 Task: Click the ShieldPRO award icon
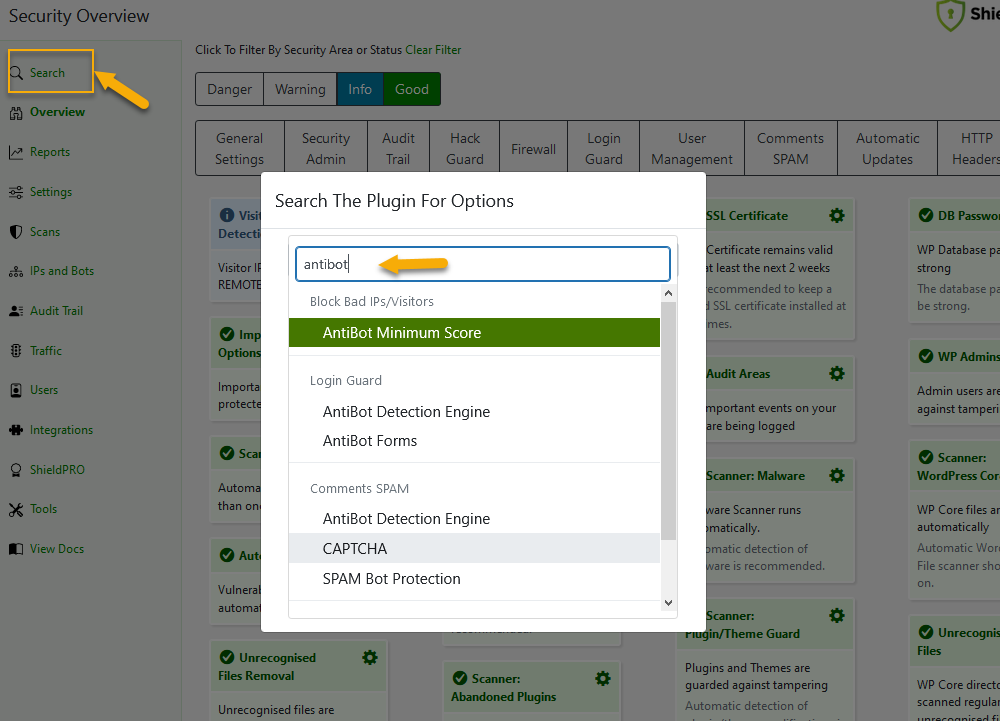[x=16, y=470]
